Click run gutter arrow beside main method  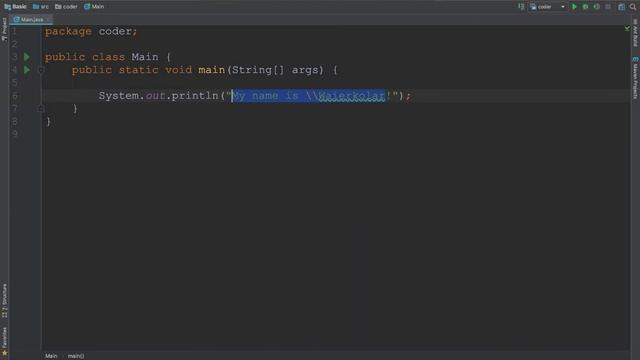click(27, 70)
